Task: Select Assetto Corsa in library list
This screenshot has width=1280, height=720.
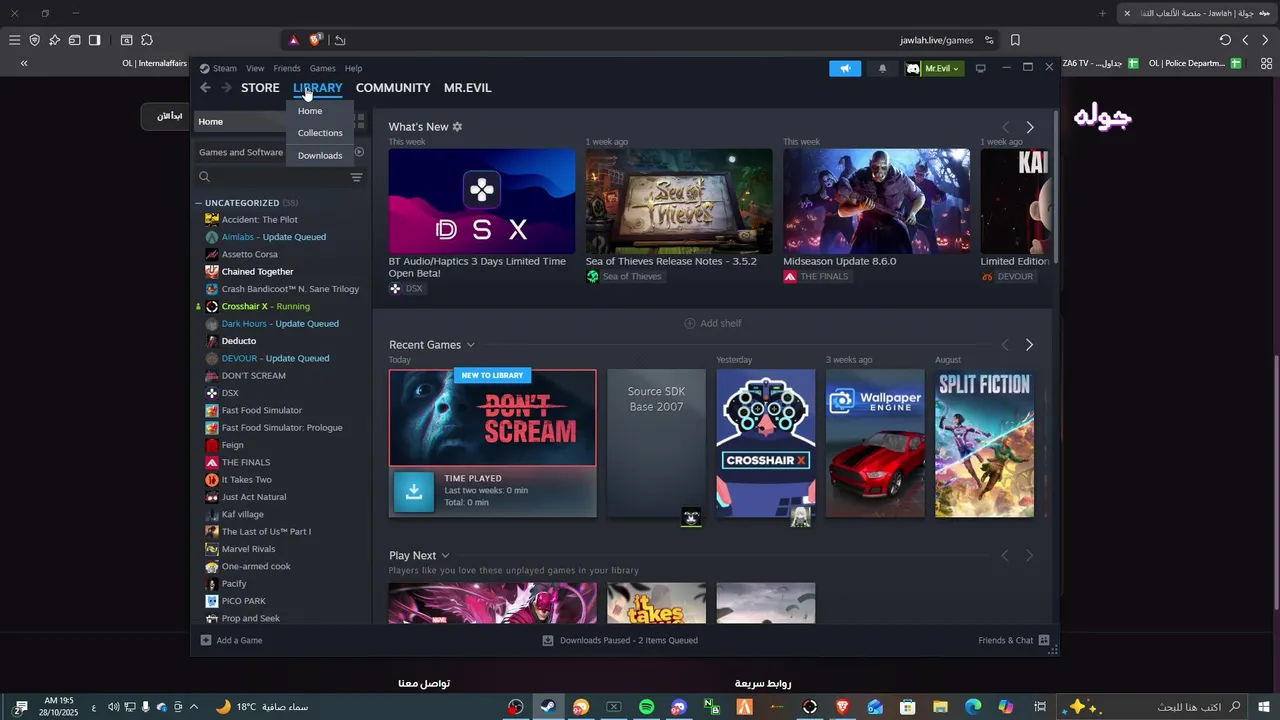Action: (250, 254)
